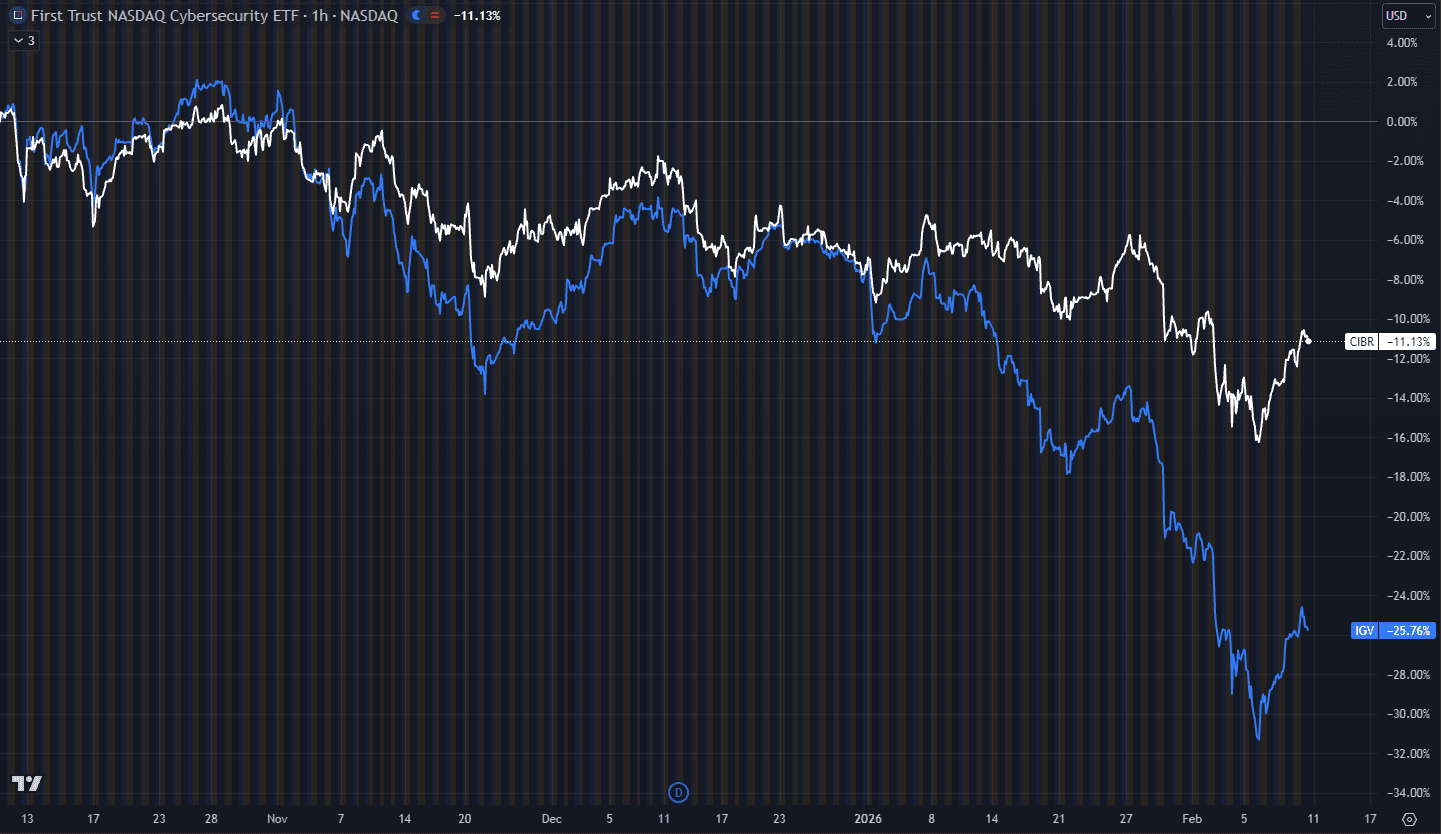Click the red data status icon

click(x=435, y=16)
